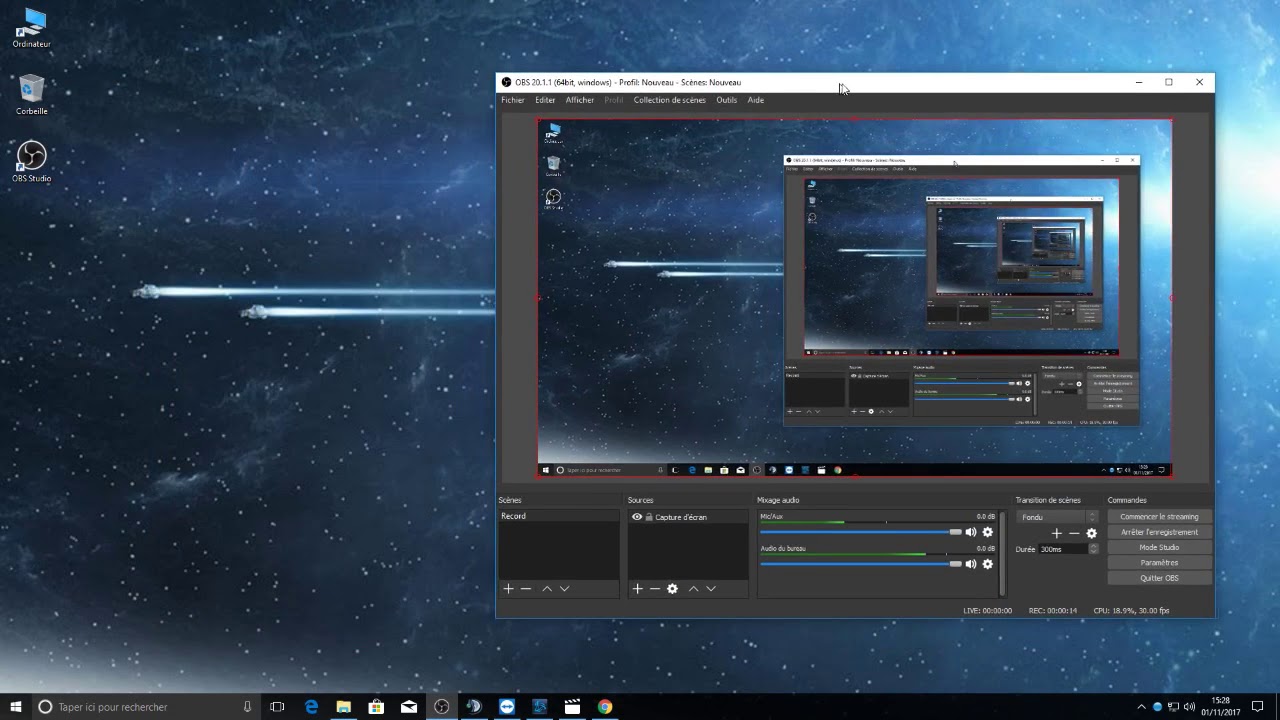Screen dimensions: 1280x720
Task: Click the OBS Studio taskbar icon
Action: pos(441,706)
